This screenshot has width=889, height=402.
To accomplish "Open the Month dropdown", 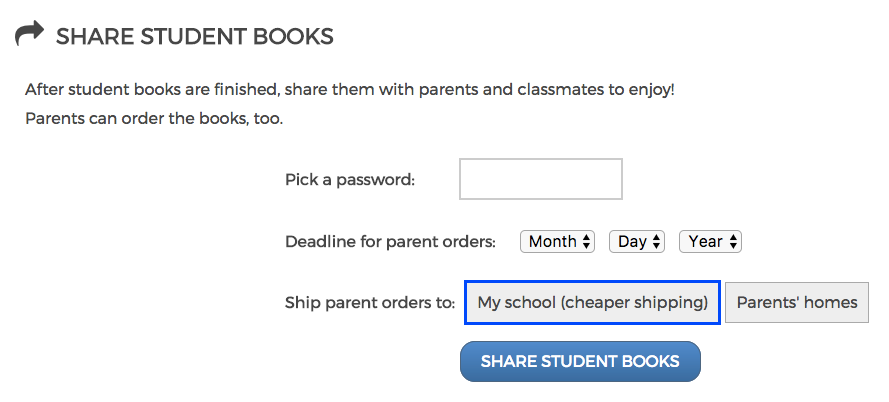I will (x=557, y=242).
